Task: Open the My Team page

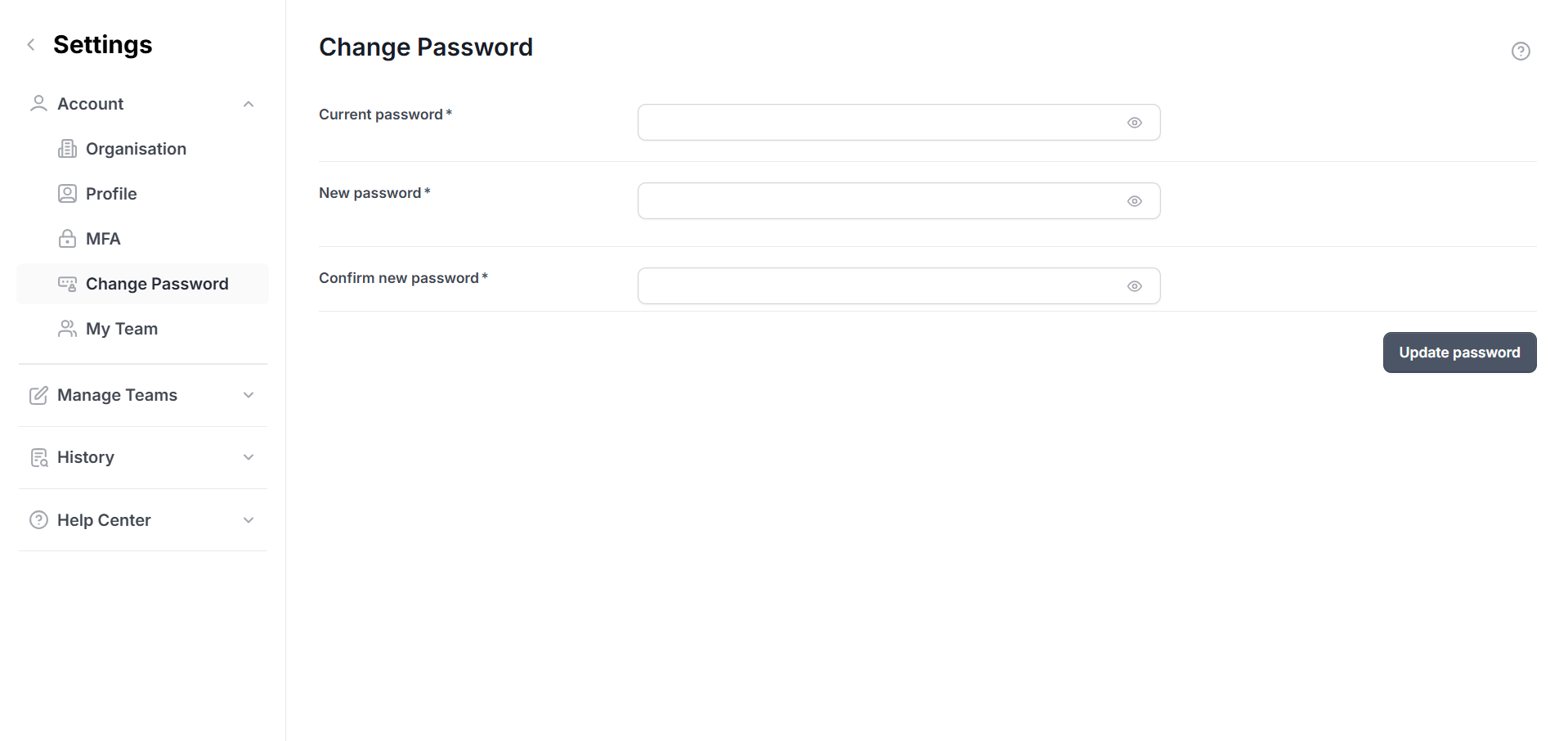Action: [122, 329]
